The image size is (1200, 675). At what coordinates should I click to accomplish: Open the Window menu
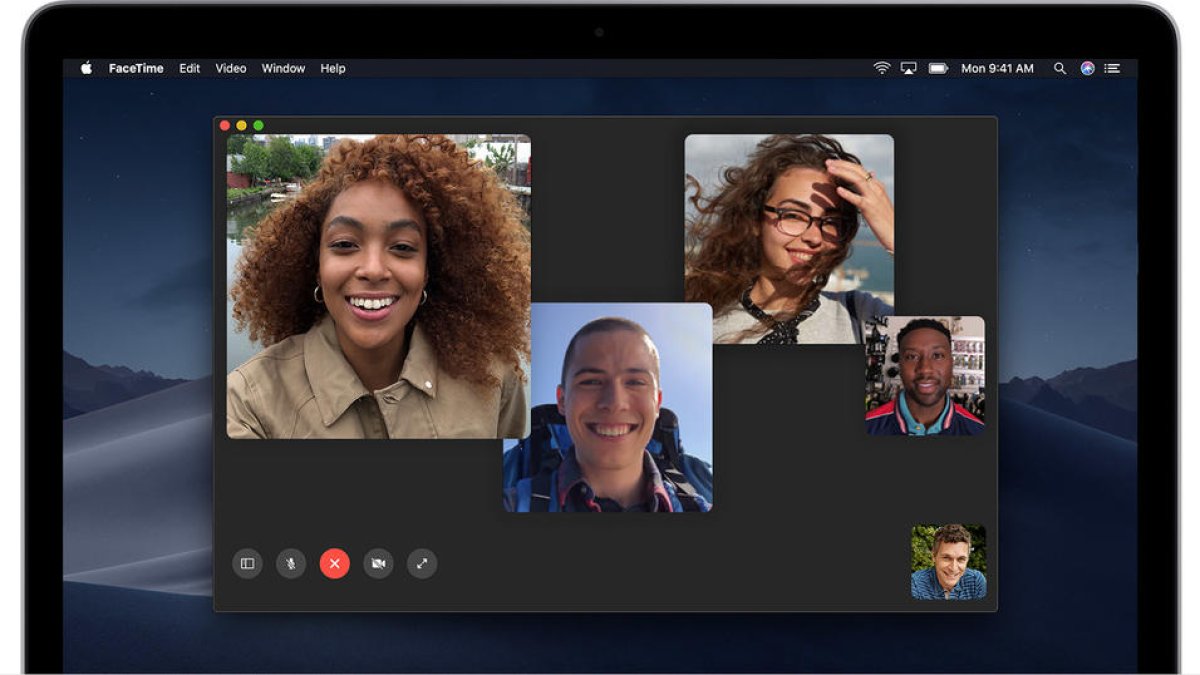[x=283, y=68]
